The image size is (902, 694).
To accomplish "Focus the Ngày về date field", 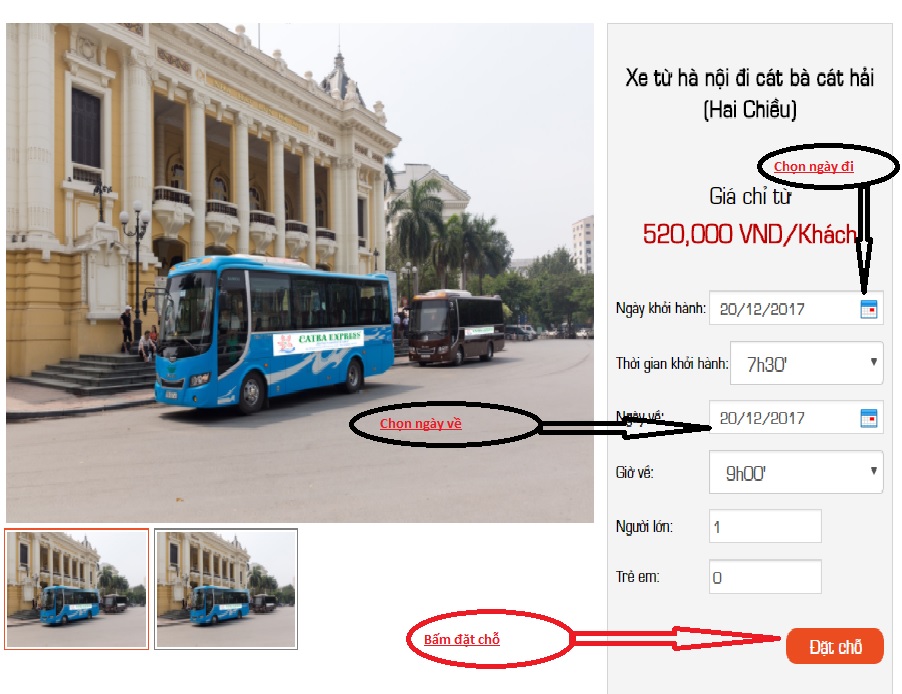I will click(796, 417).
